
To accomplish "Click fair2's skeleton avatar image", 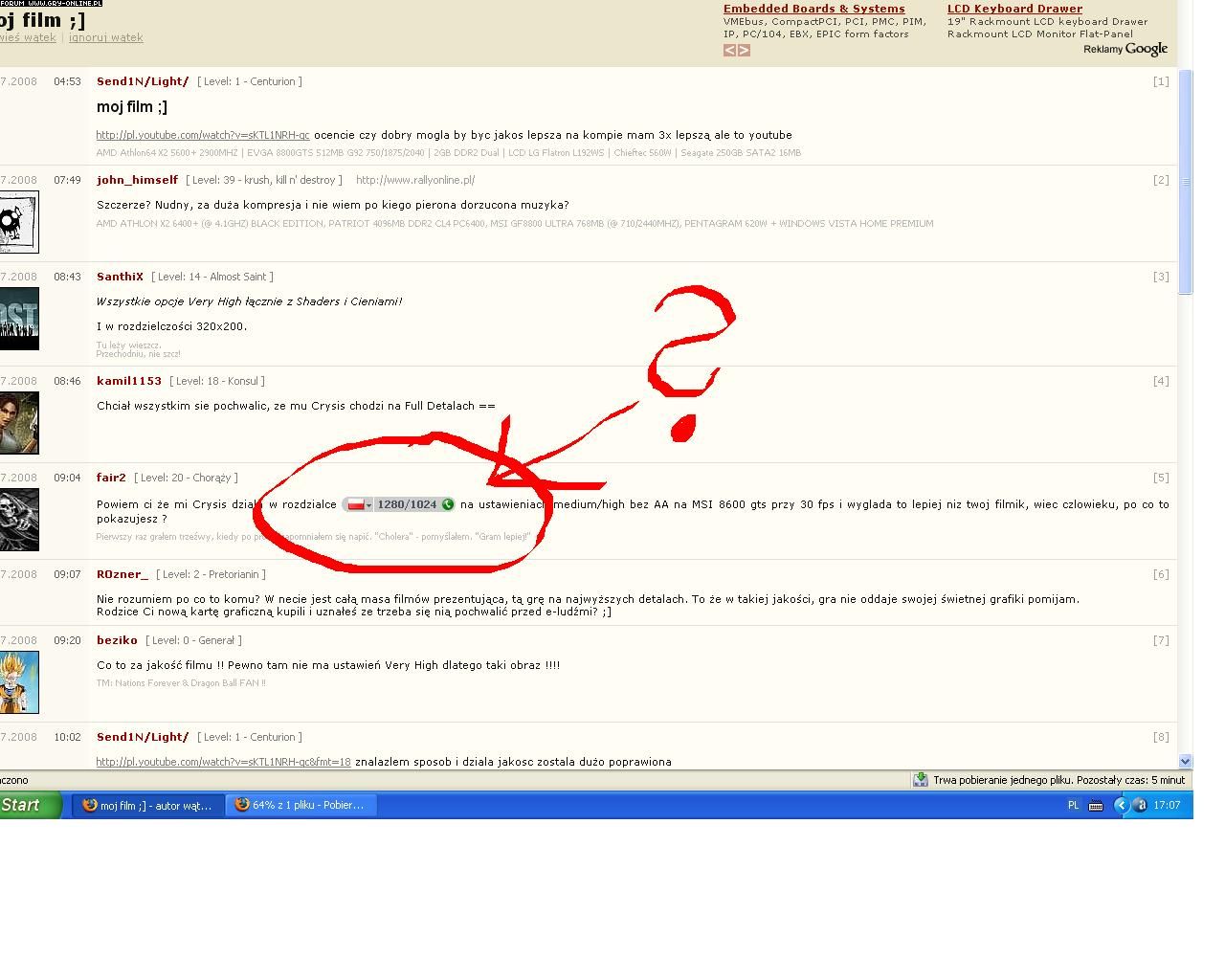I will click(x=19, y=519).
